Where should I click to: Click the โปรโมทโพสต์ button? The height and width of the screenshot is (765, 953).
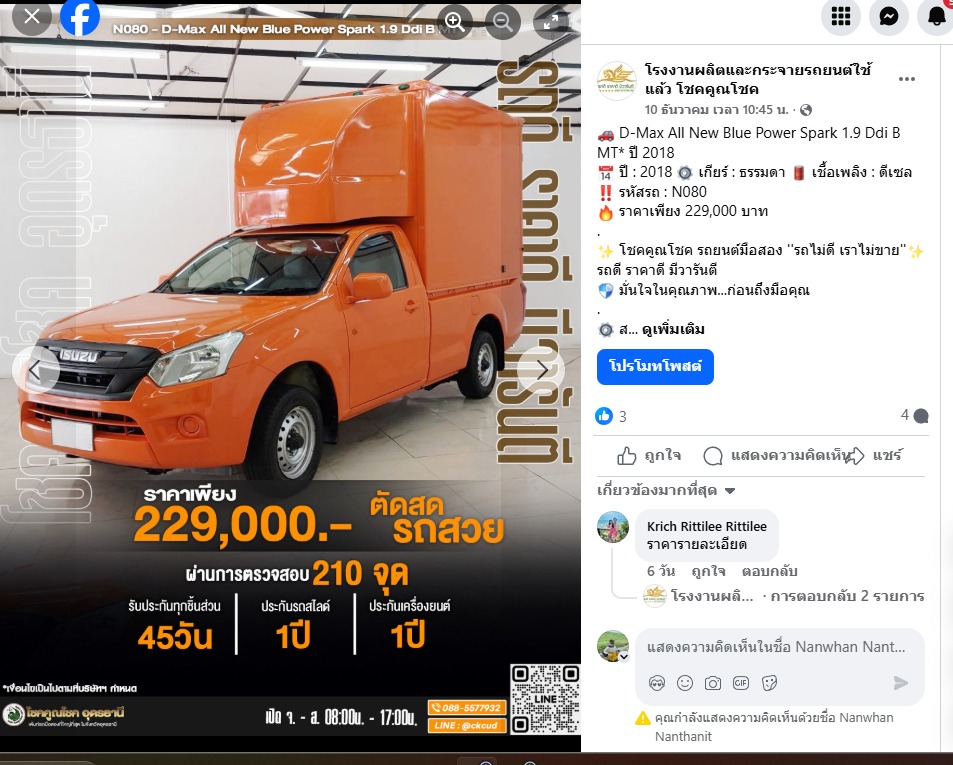tap(655, 366)
